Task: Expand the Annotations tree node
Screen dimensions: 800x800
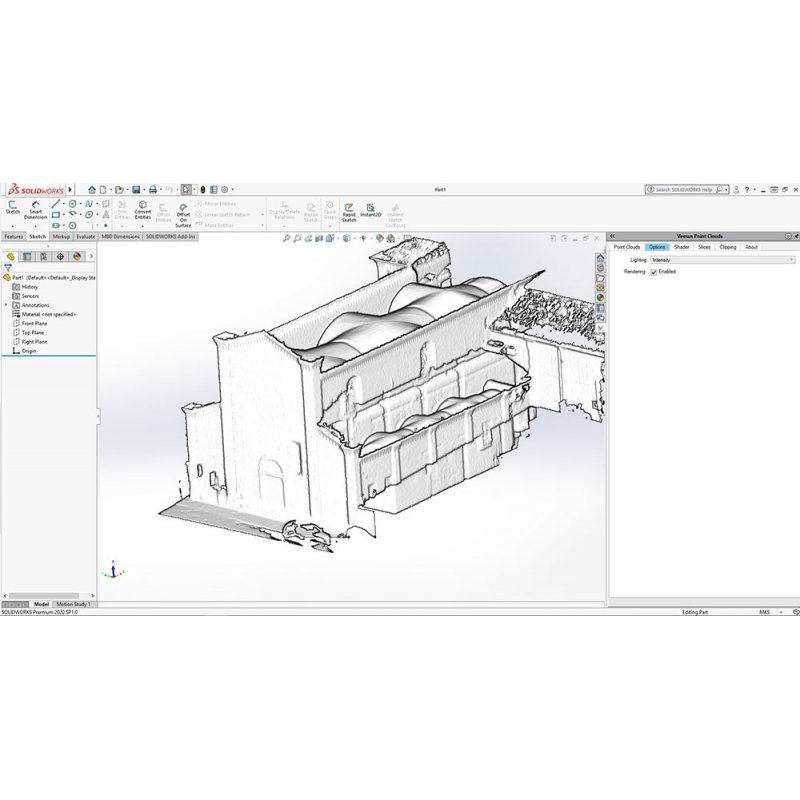Action: coord(5,305)
